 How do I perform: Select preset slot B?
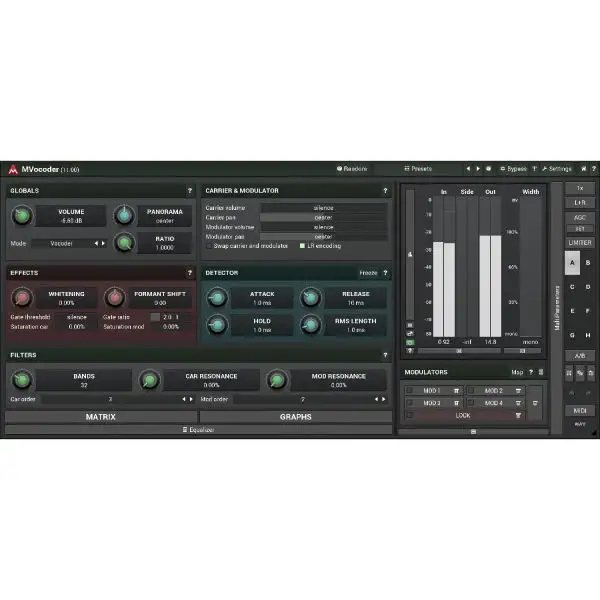588,263
